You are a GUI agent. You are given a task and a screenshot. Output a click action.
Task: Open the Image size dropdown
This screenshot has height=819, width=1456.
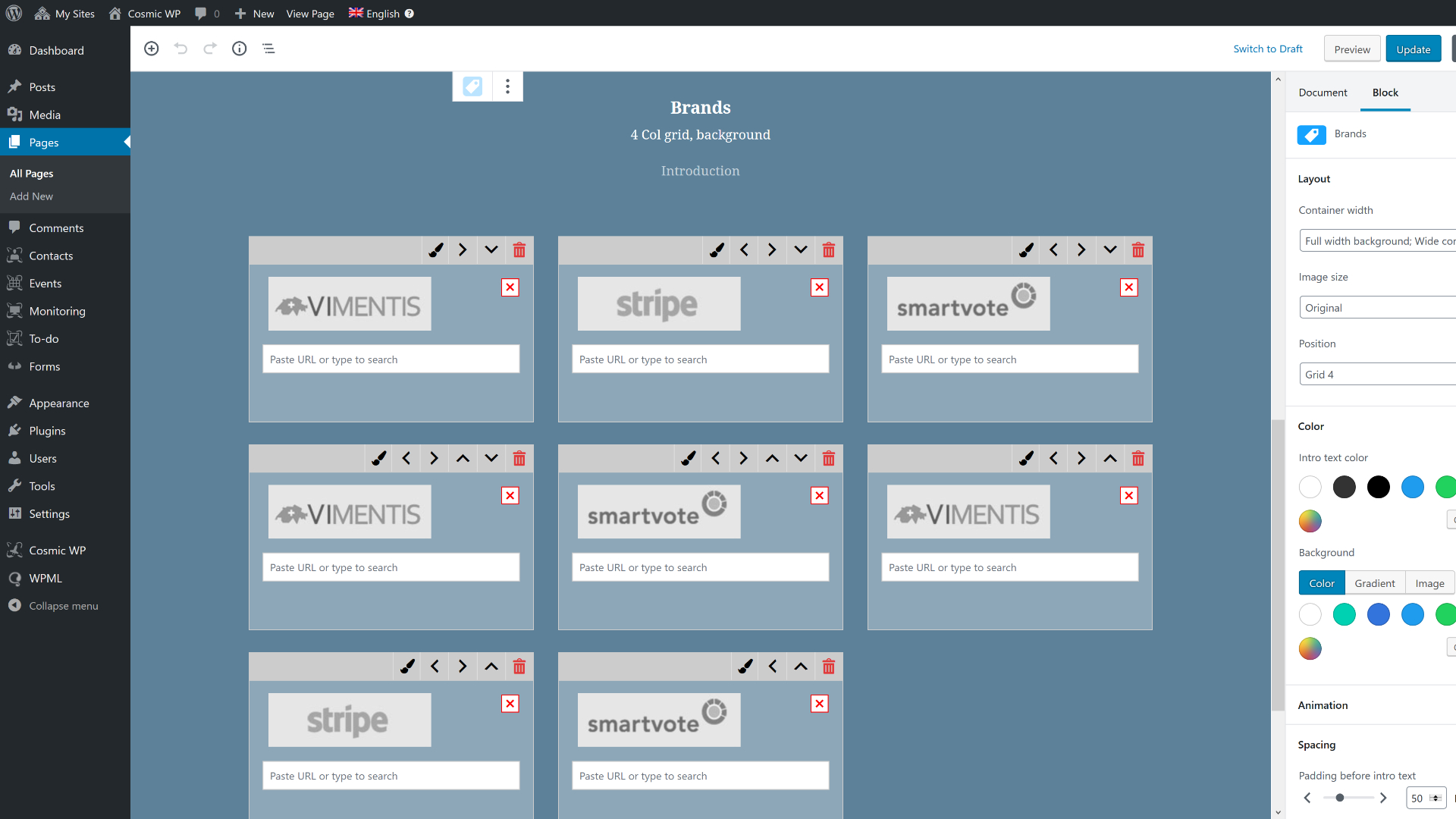[1377, 308]
